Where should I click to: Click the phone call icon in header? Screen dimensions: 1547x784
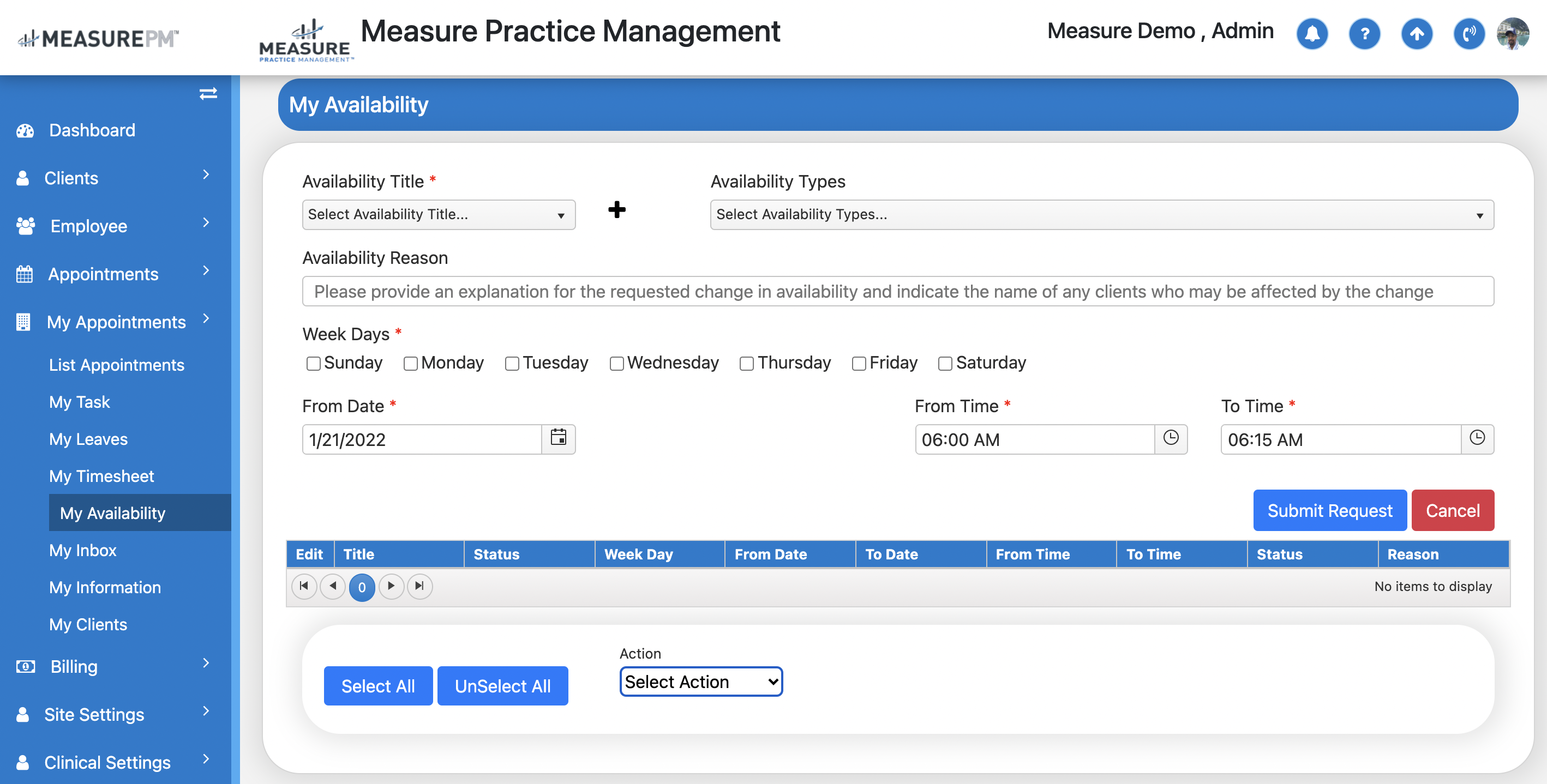(x=1468, y=34)
